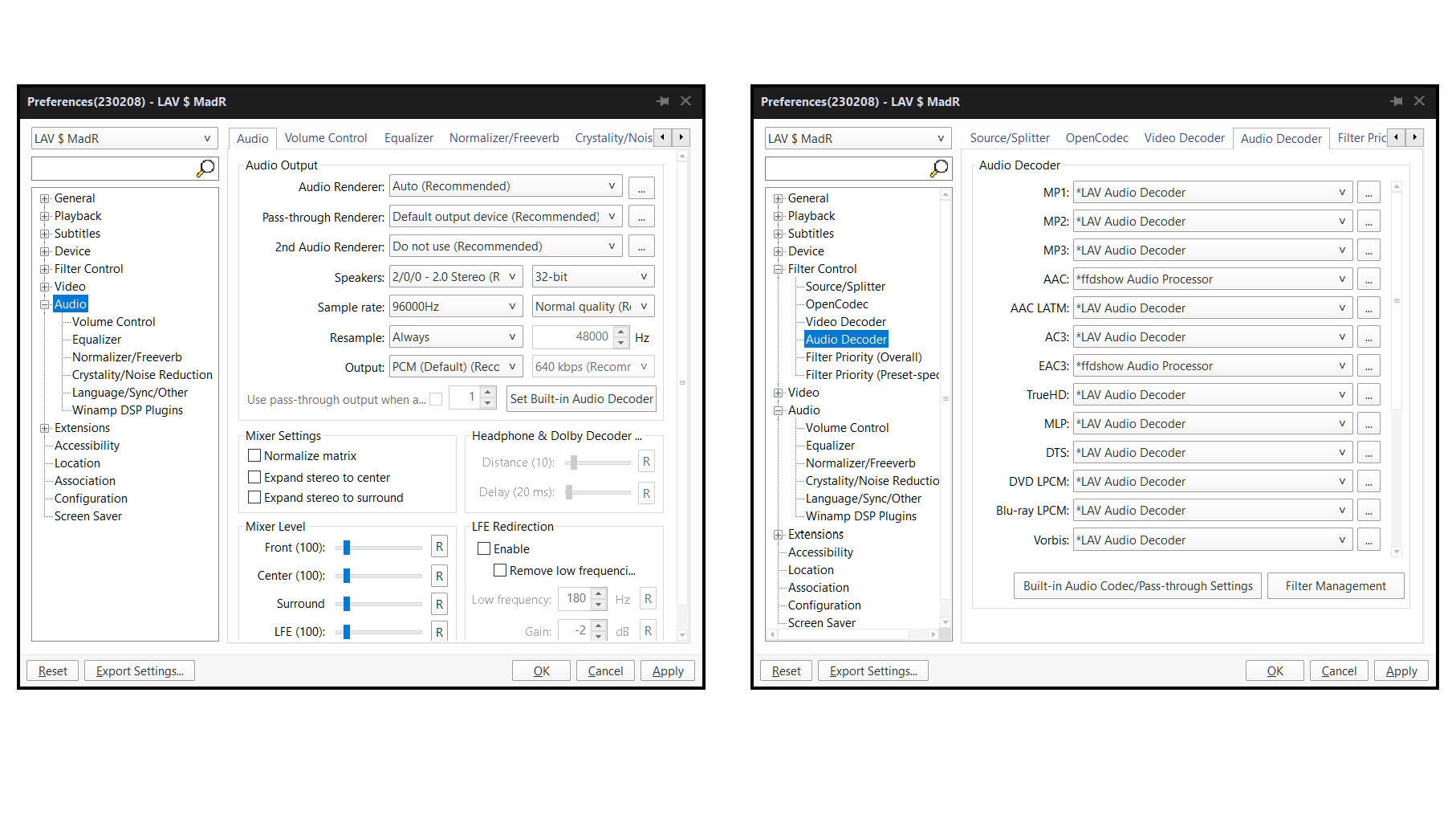This screenshot has height=819, width=1456.
Task: Reset Surround mixer level with R button
Action: 439,604
